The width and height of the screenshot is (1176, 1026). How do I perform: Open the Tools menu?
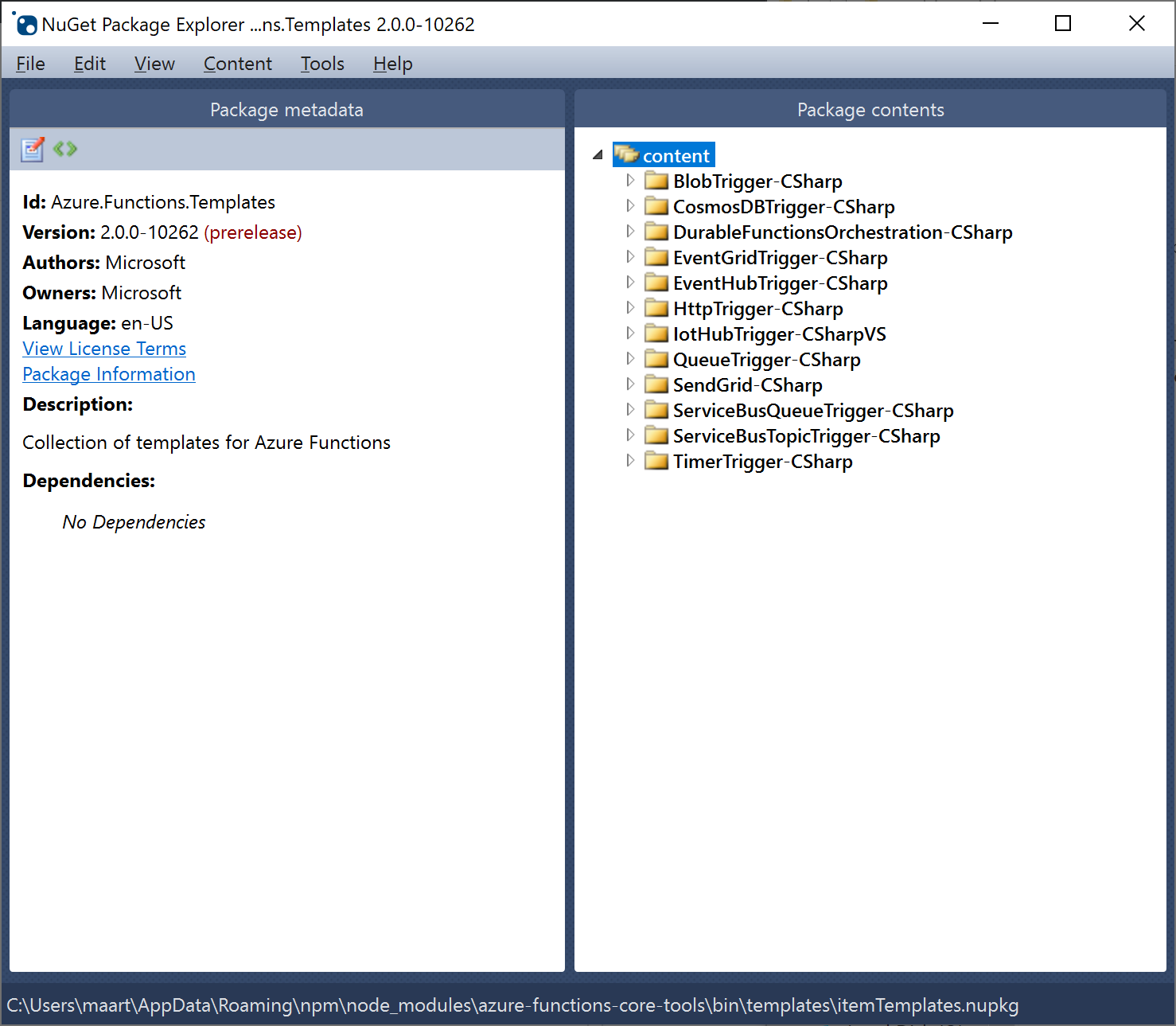[321, 63]
